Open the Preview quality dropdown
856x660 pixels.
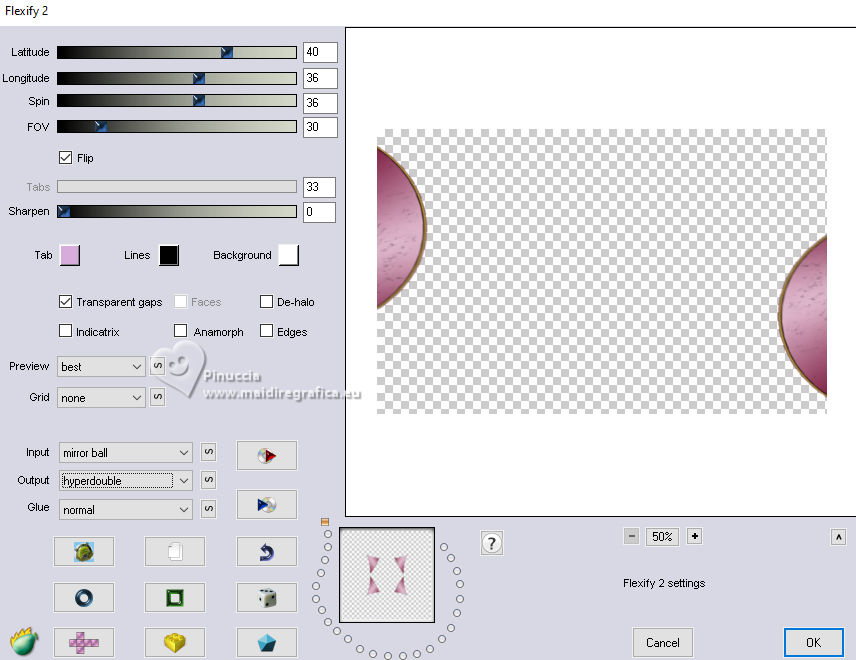coord(101,366)
